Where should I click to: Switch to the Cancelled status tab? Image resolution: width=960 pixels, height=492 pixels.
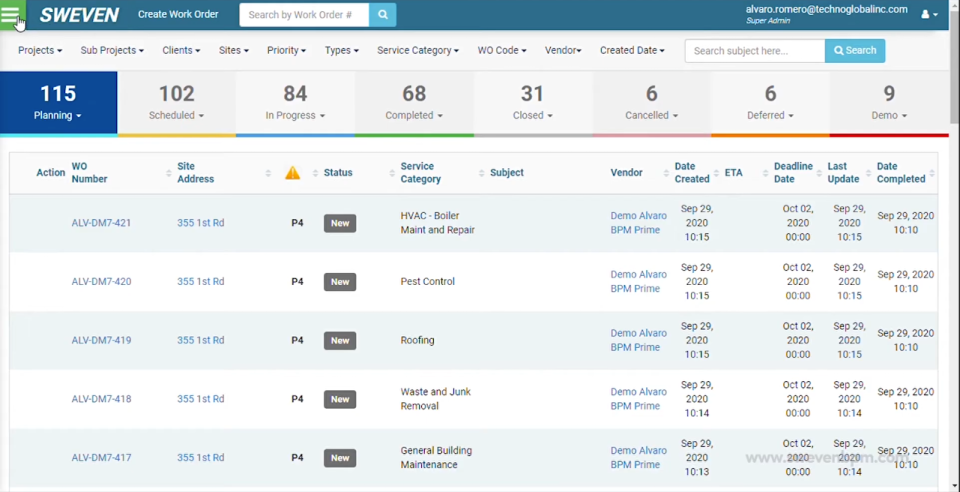pyautogui.click(x=651, y=103)
